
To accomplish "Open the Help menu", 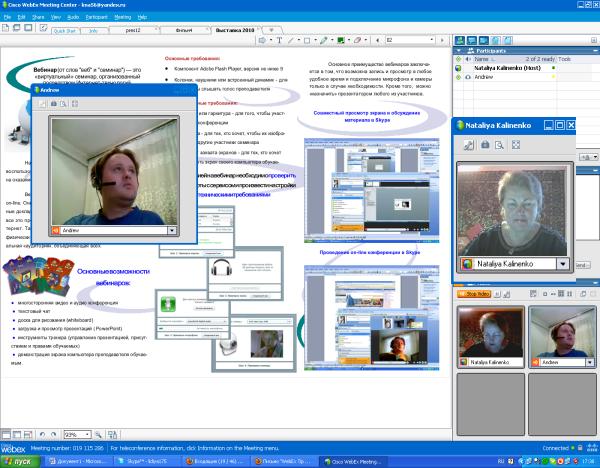I will 142,17.
